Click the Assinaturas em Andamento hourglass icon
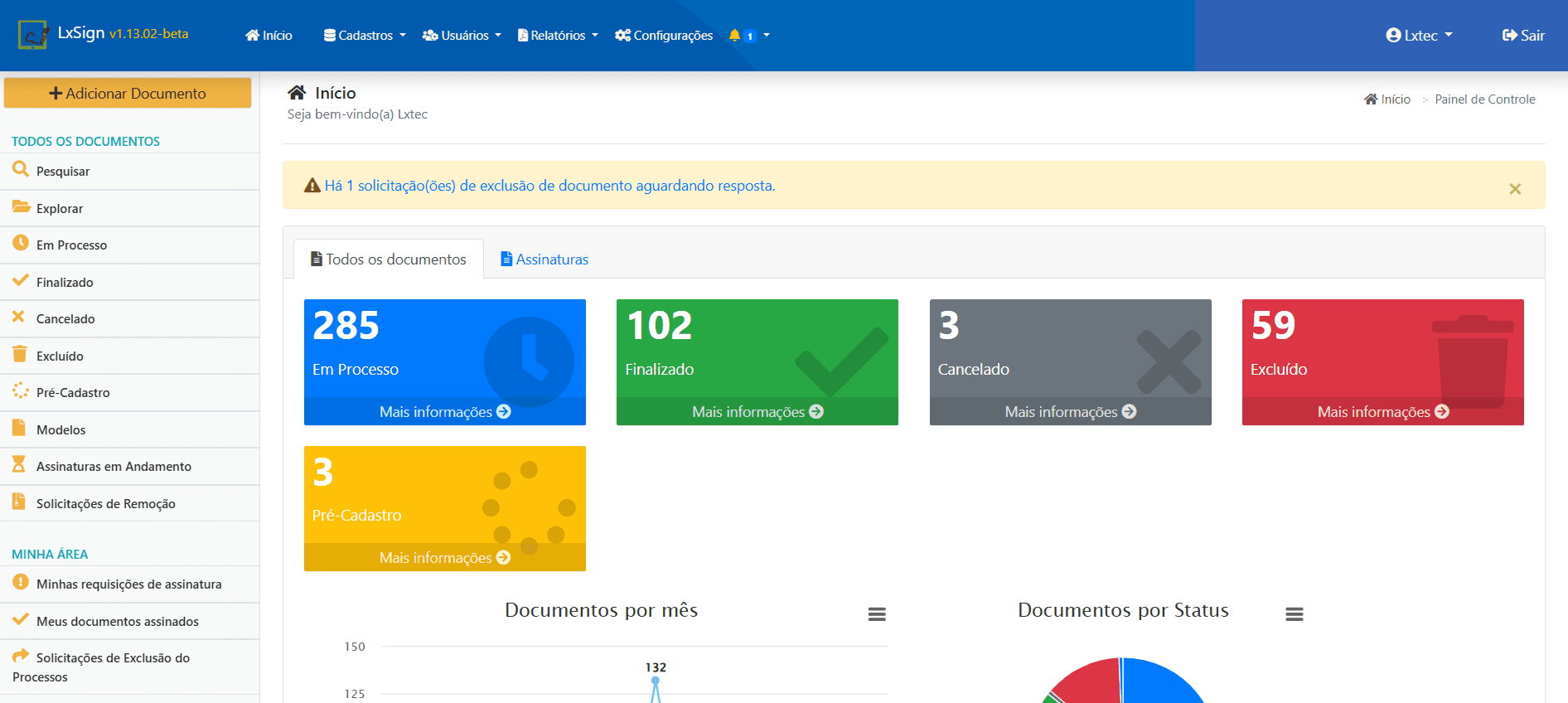Viewport: 1568px width, 703px height. pos(19,465)
